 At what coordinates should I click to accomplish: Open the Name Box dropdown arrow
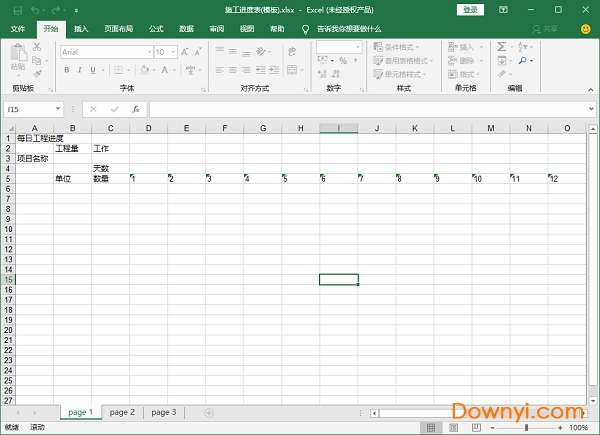coord(59,109)
